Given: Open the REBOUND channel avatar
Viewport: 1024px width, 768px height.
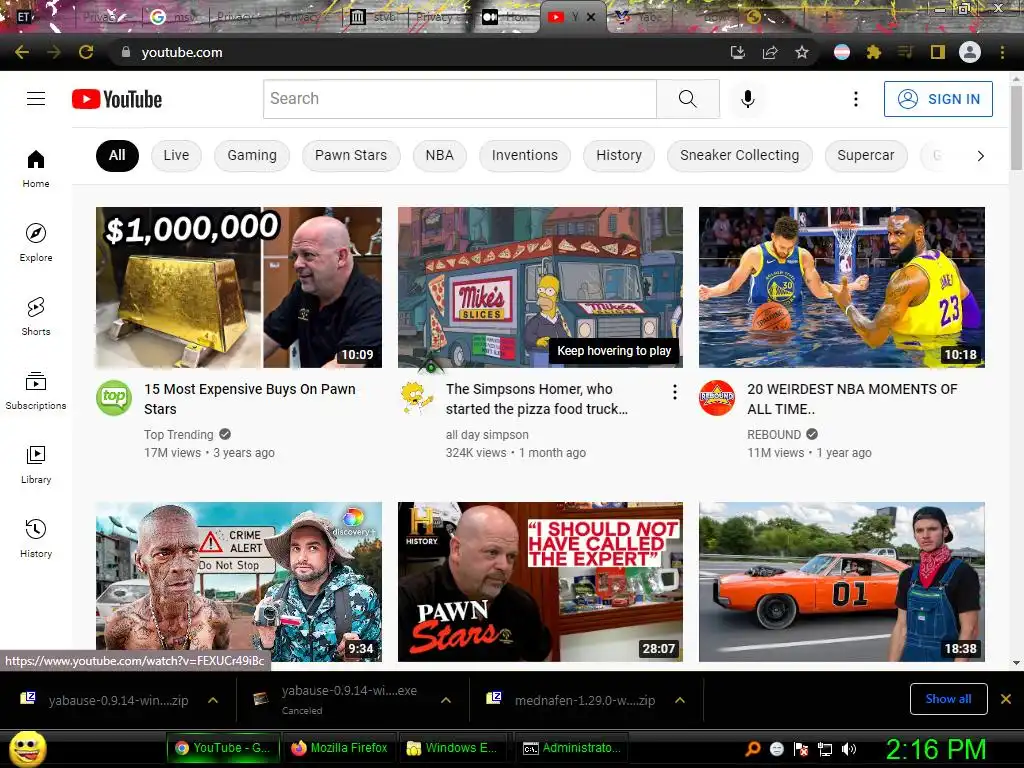Looking at the screenshot, I should (x=717, y=398).
